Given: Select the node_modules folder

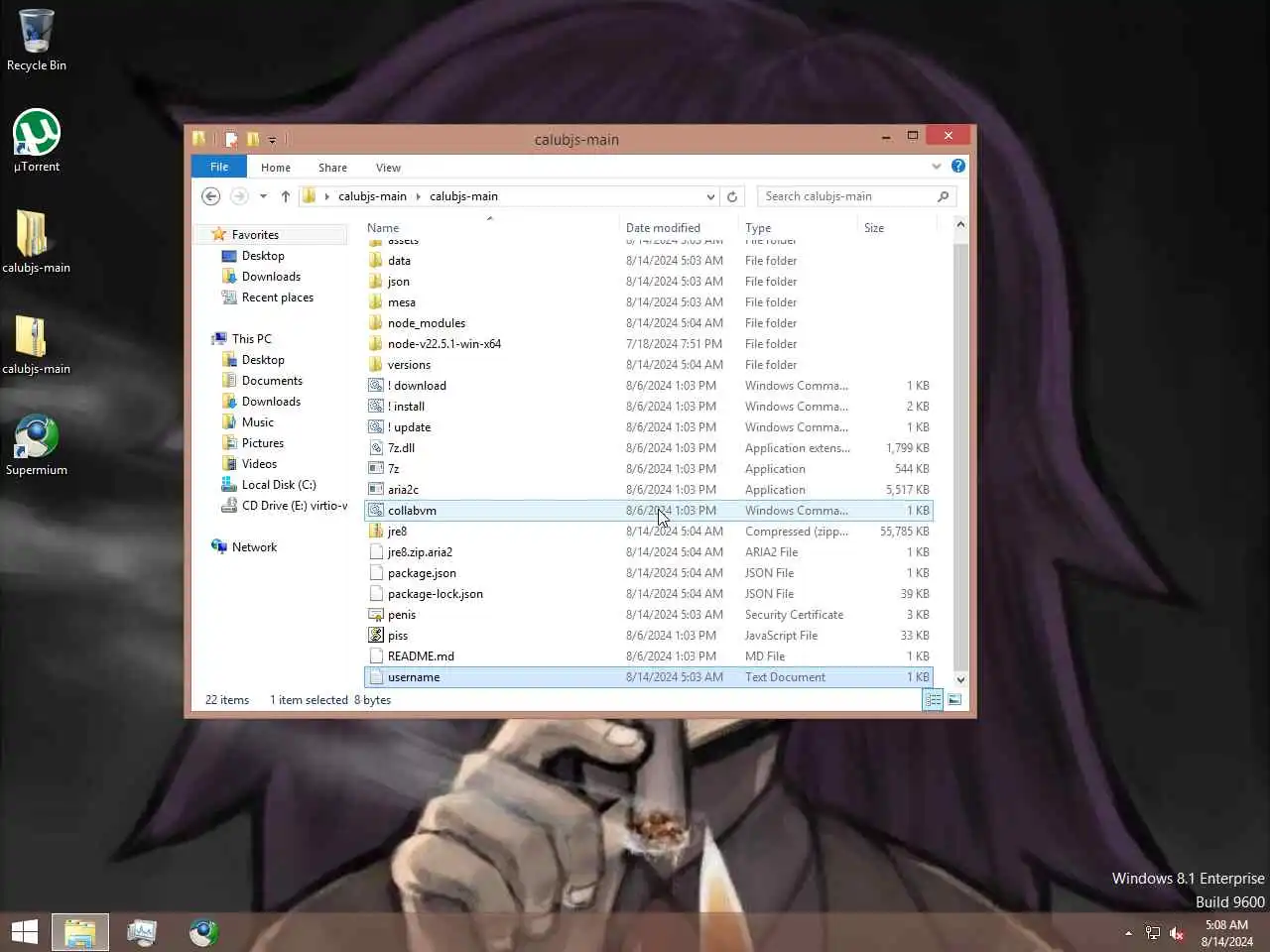Looking at the screenshot, I should click(x=649, y=323).
